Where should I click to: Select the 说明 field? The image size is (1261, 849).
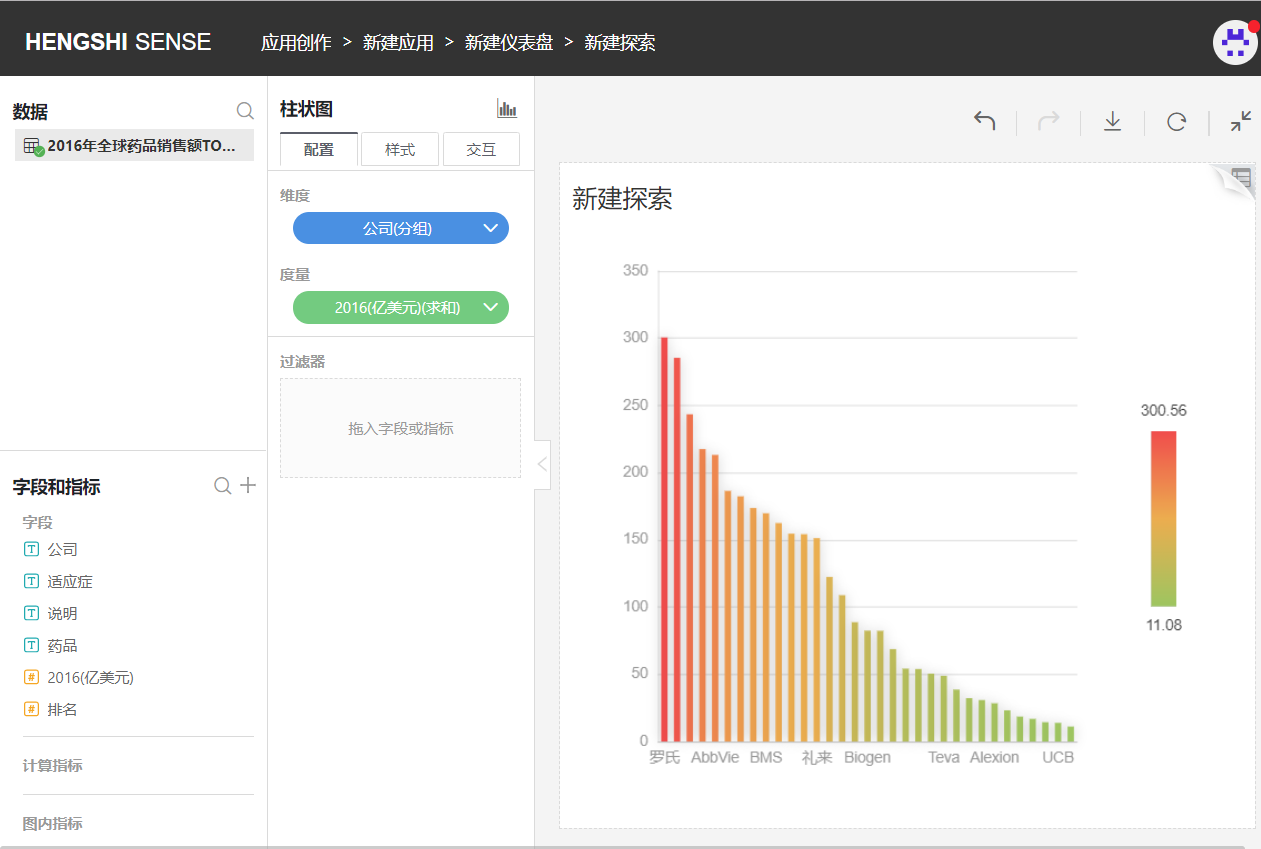[62, 613]
